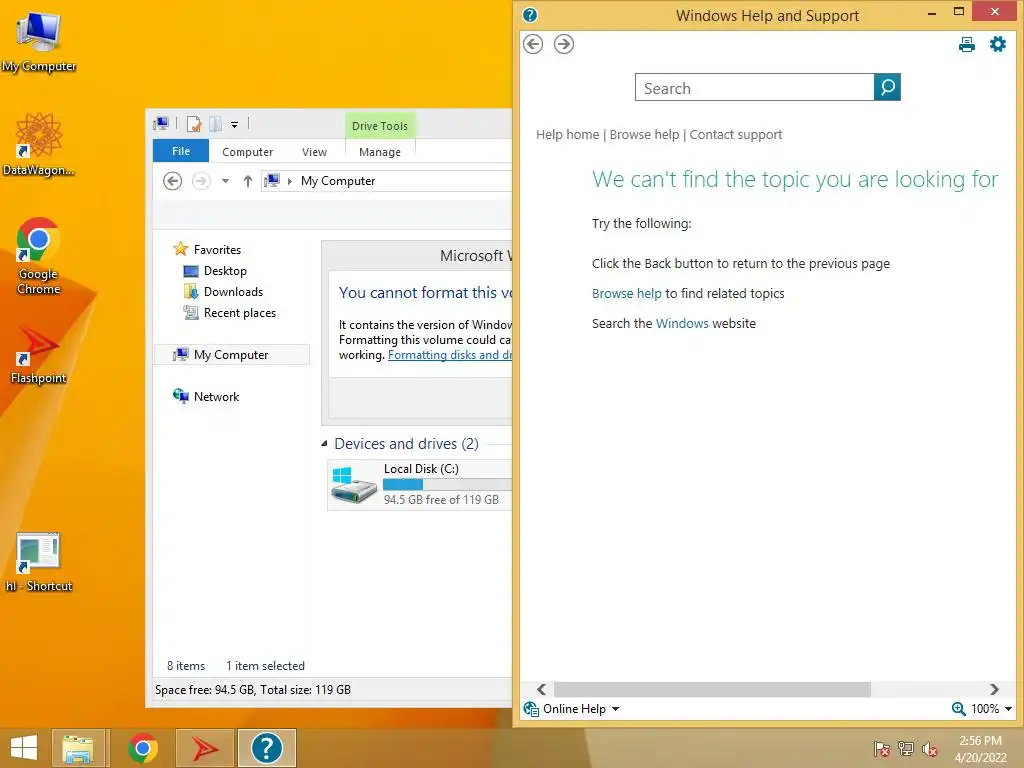Open the recent locations dropdown in Explorer
The height and width of the screenshot is (768, 1024).
tap(225, 181)
